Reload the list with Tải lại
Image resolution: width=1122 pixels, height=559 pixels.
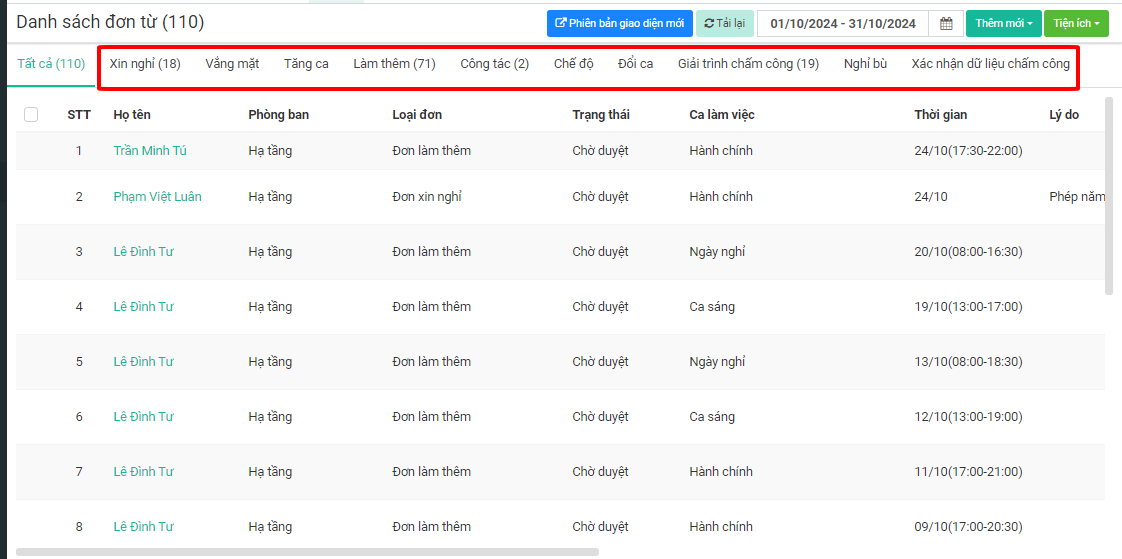tap(724, 24)
